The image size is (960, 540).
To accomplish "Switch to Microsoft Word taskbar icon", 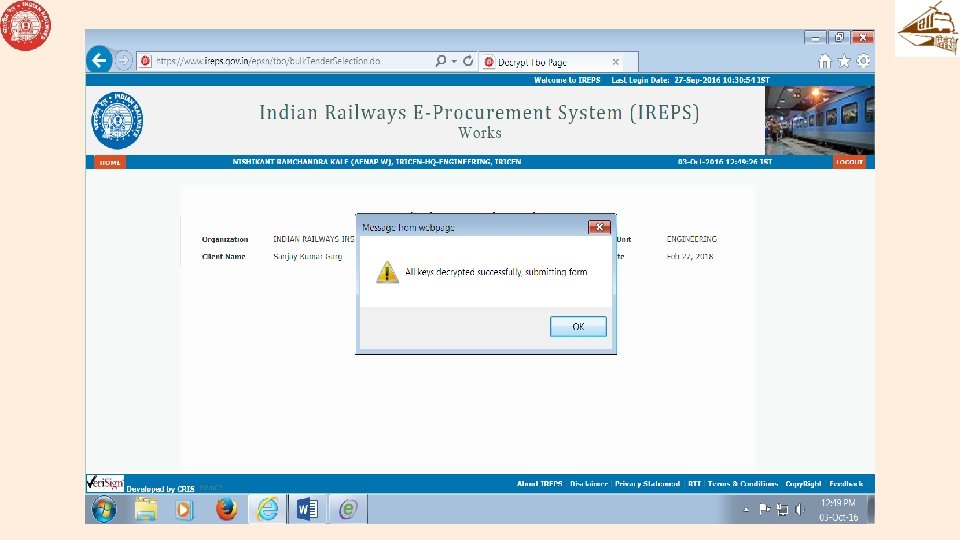I will click(x=307, y=509).
